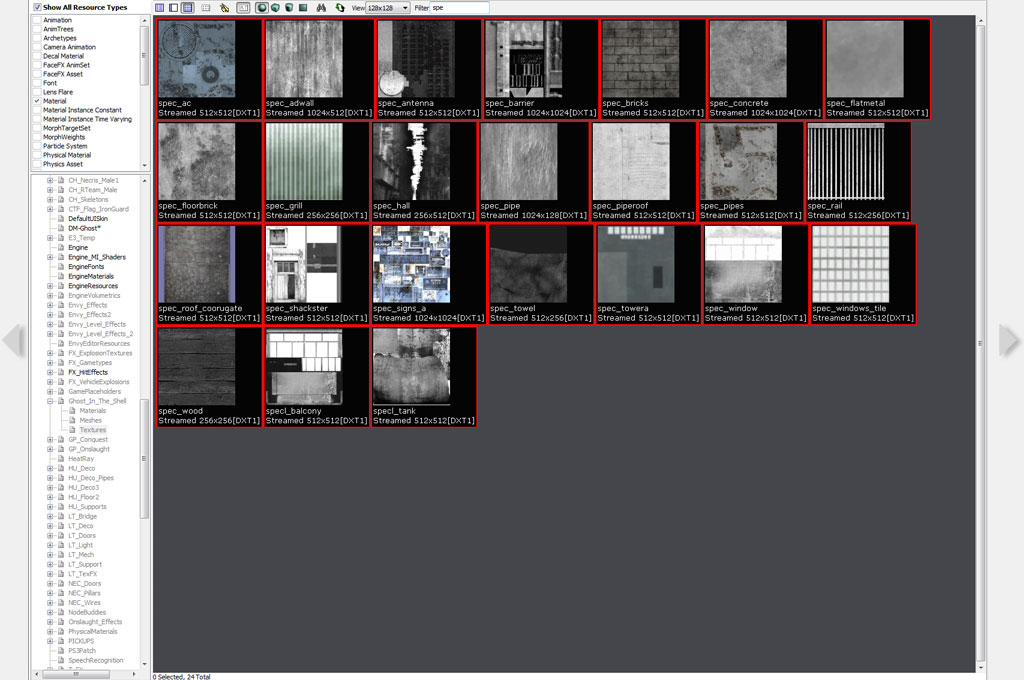Expand the Engine_MI_Shaders package
This screenshot has height=680, width=1024.
[50, 257]
